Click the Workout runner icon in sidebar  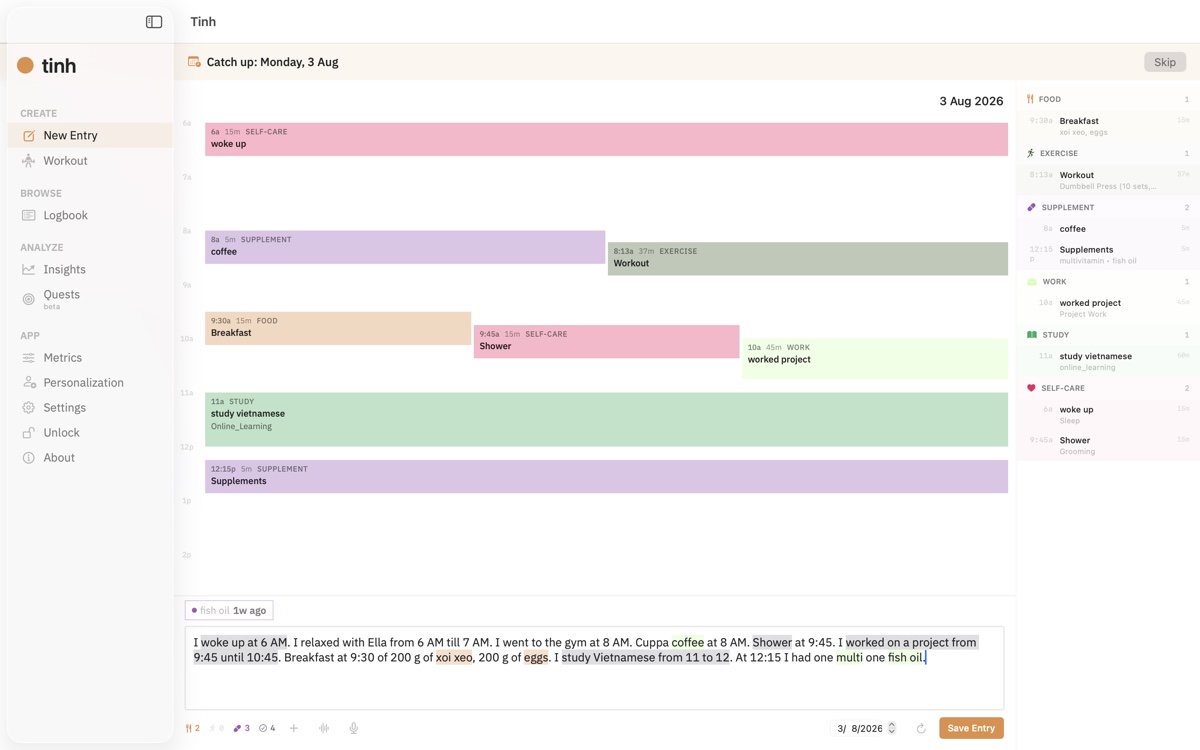tap(28, 160)
